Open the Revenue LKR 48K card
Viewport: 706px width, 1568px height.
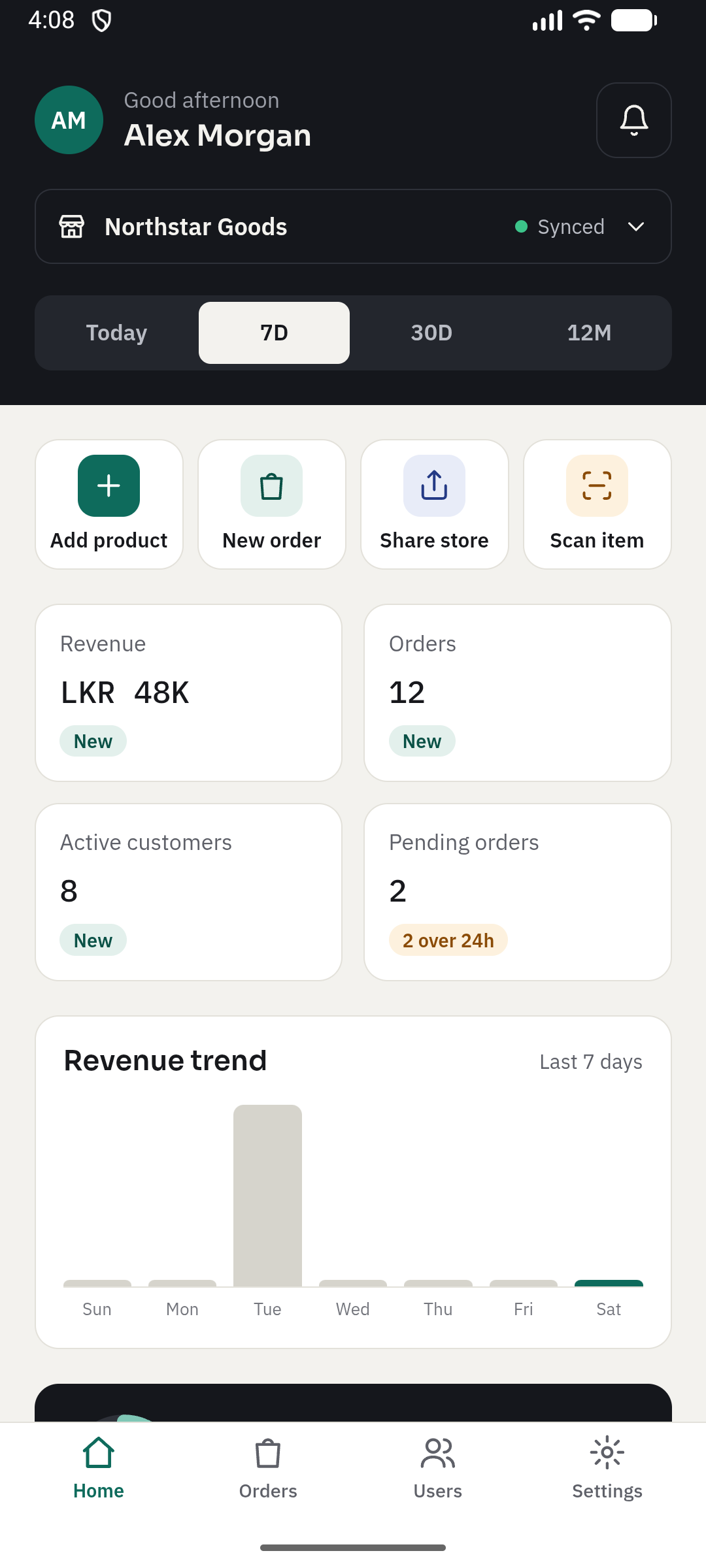pyautogui.click(x=188, y=693)
